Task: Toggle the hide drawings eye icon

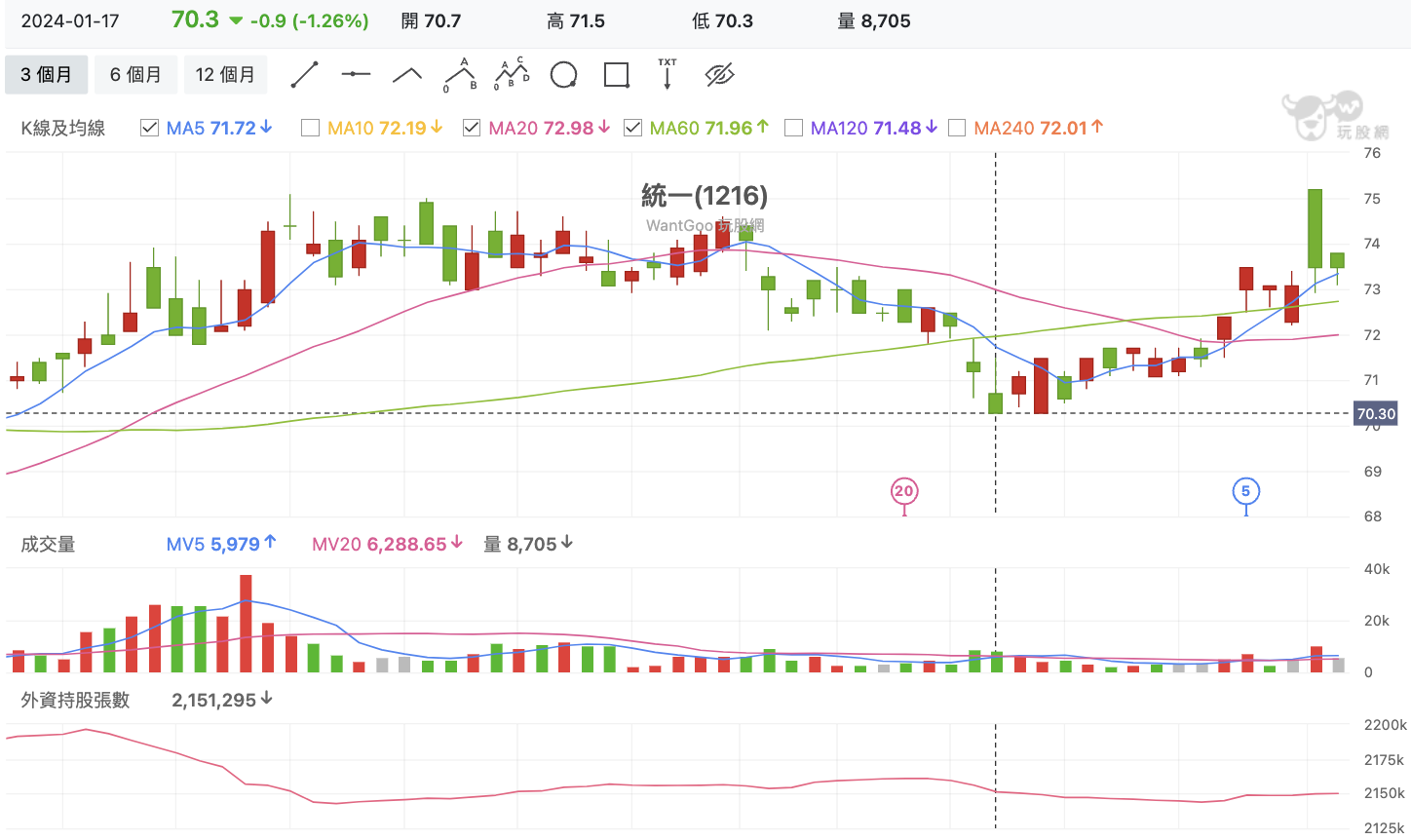Action: pyautogui.click(x=719, y=75)
